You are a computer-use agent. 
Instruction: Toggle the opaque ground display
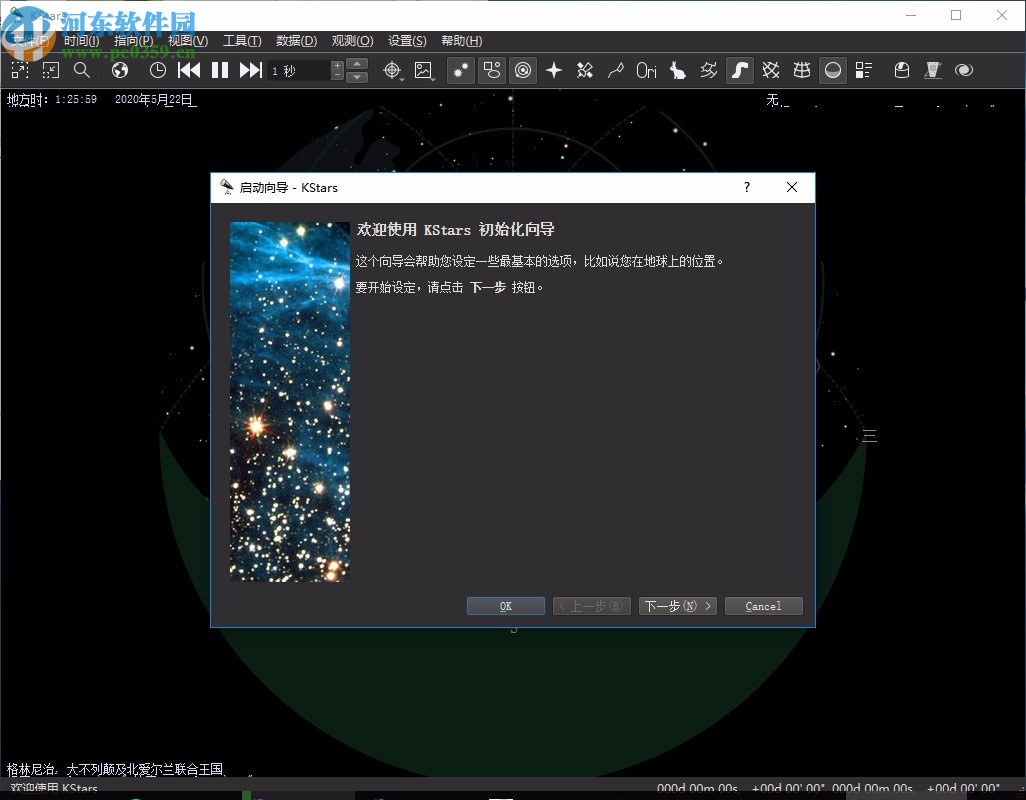832,70
